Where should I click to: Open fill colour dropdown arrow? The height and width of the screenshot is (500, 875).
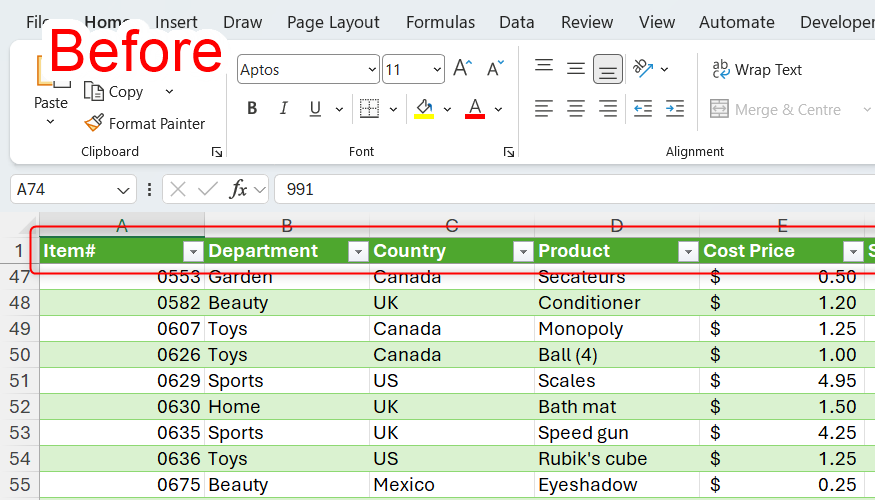point(447,109)
